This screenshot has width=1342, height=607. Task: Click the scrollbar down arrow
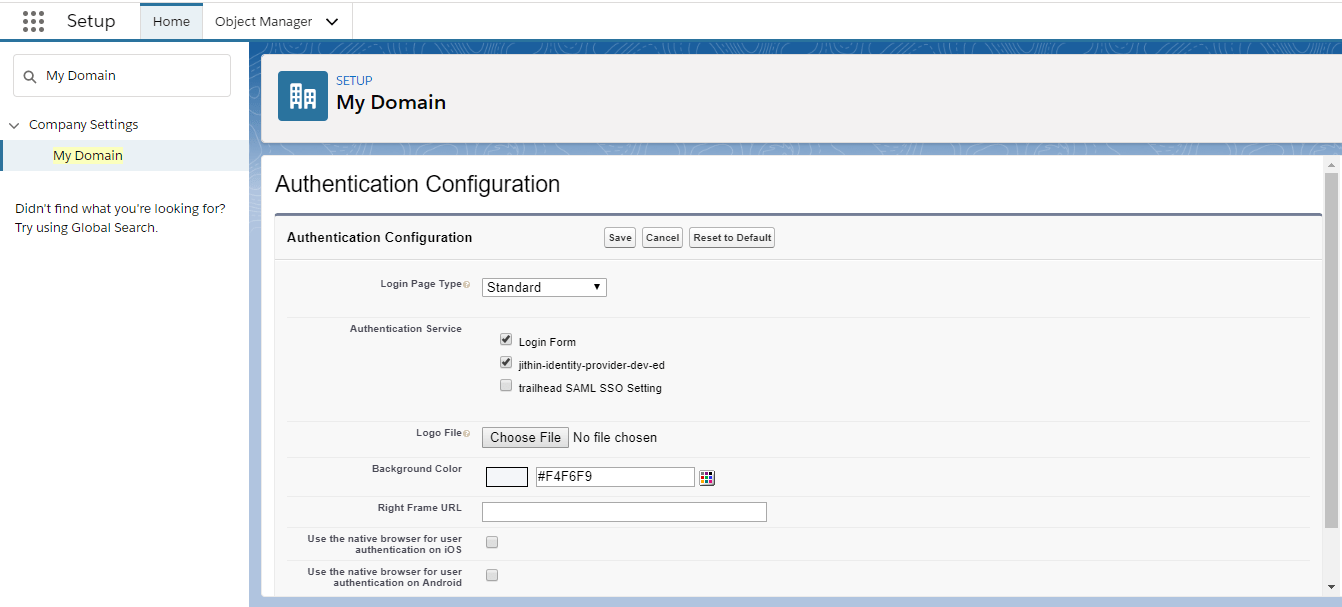coord(1331,587)
